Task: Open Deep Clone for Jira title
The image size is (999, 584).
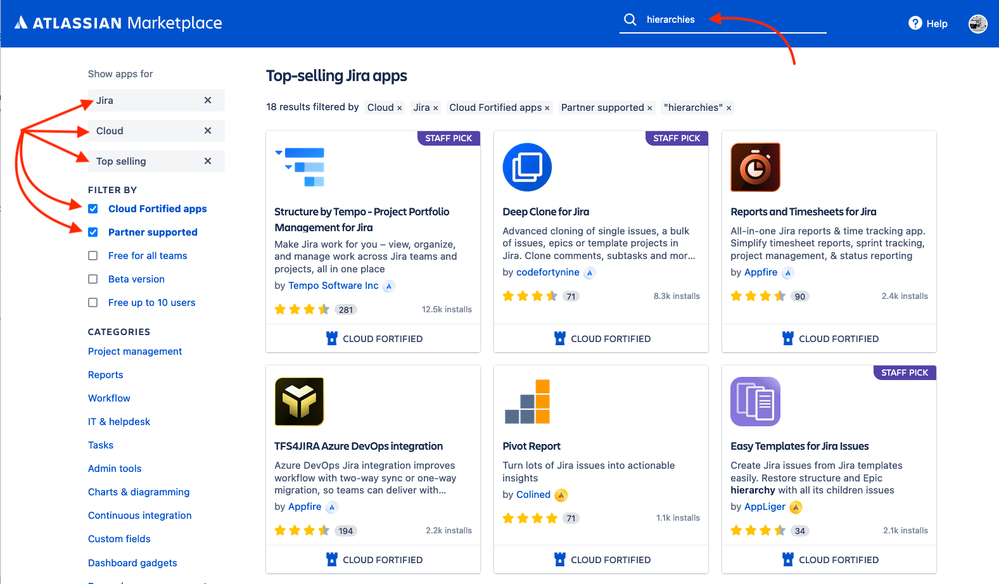Action: [x=546, y=212]
